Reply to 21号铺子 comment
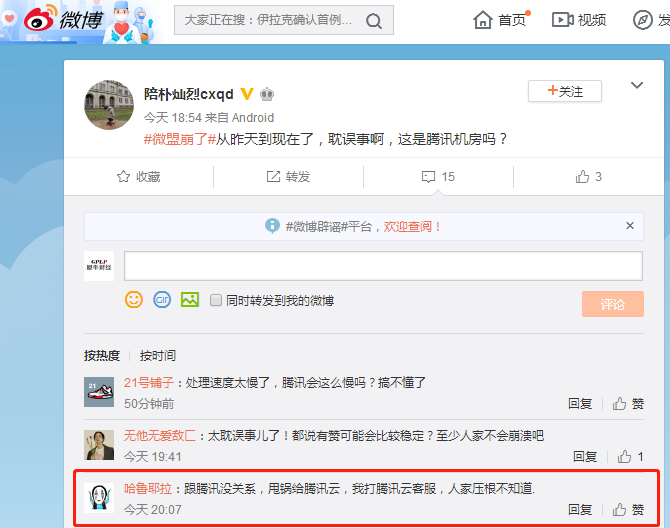Viewport: 670px width, 528px height. [580, 404]
